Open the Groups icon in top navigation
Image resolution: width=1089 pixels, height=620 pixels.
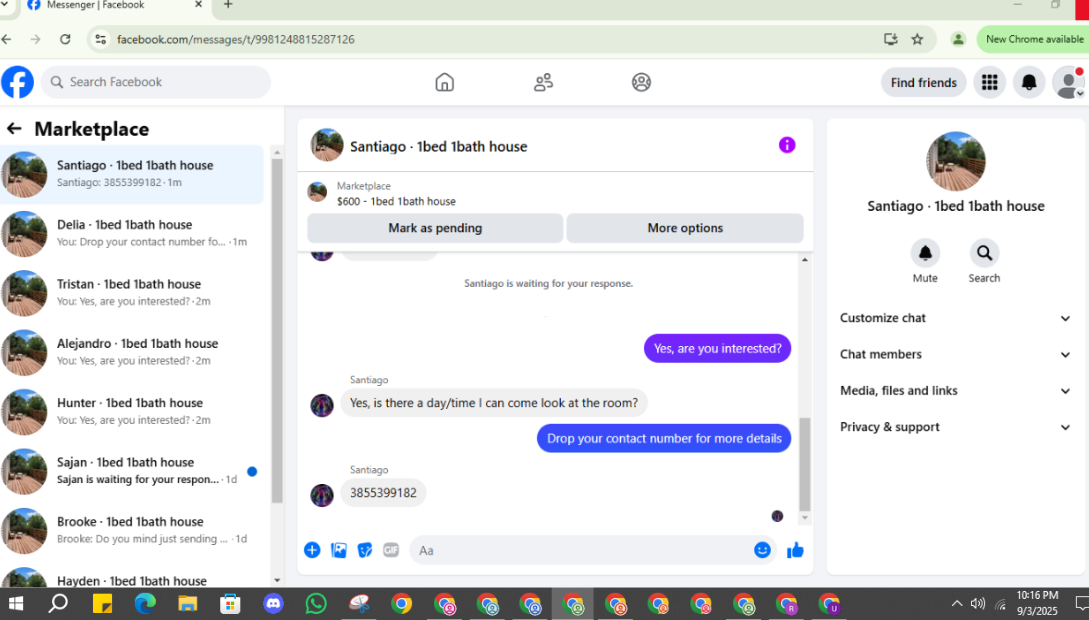(641, 83)
